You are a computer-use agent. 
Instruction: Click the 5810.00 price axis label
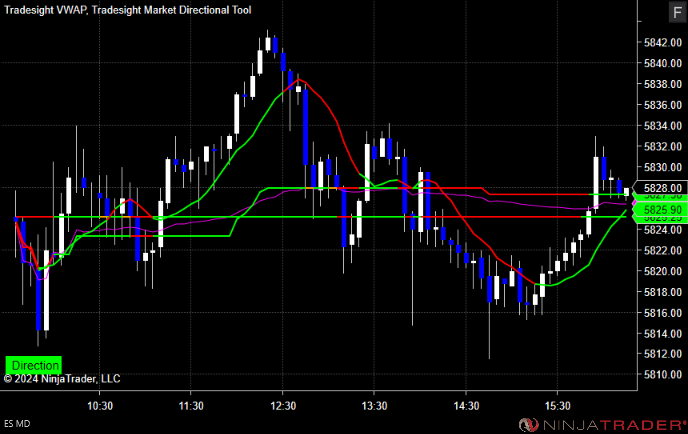pyautogui.click(x=663, y=374)
